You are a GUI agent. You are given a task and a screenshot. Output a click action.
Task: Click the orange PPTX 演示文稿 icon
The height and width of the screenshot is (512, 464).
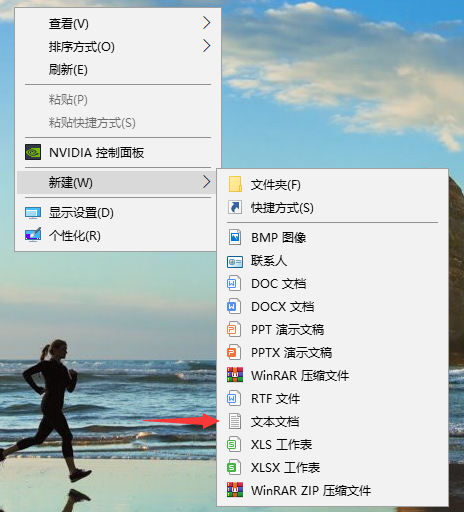coord(234,352)
